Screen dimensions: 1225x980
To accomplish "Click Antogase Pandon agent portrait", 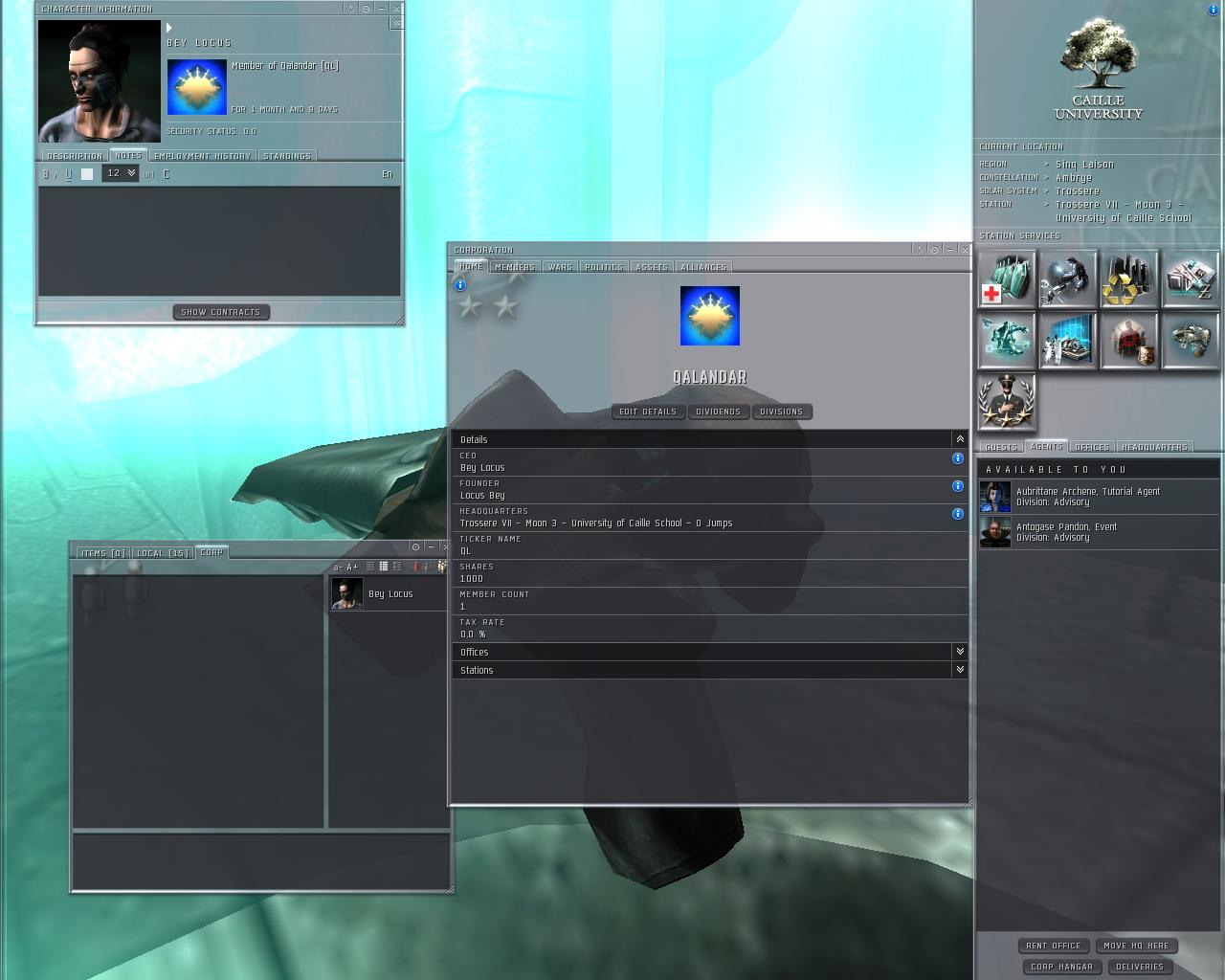I will tap(995, 532).
